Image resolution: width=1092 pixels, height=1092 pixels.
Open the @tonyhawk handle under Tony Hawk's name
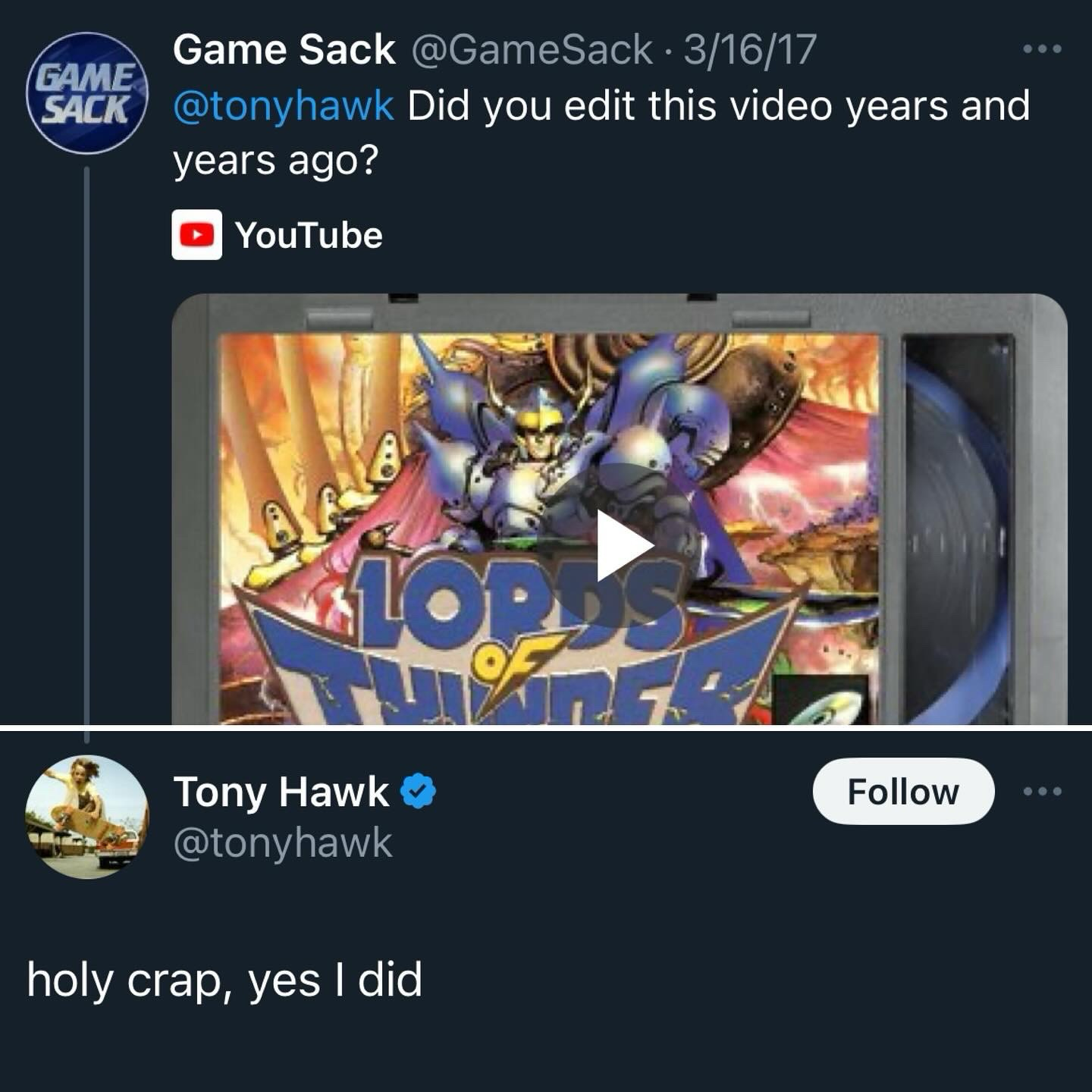pyautogui.click(x=283, y=843)
